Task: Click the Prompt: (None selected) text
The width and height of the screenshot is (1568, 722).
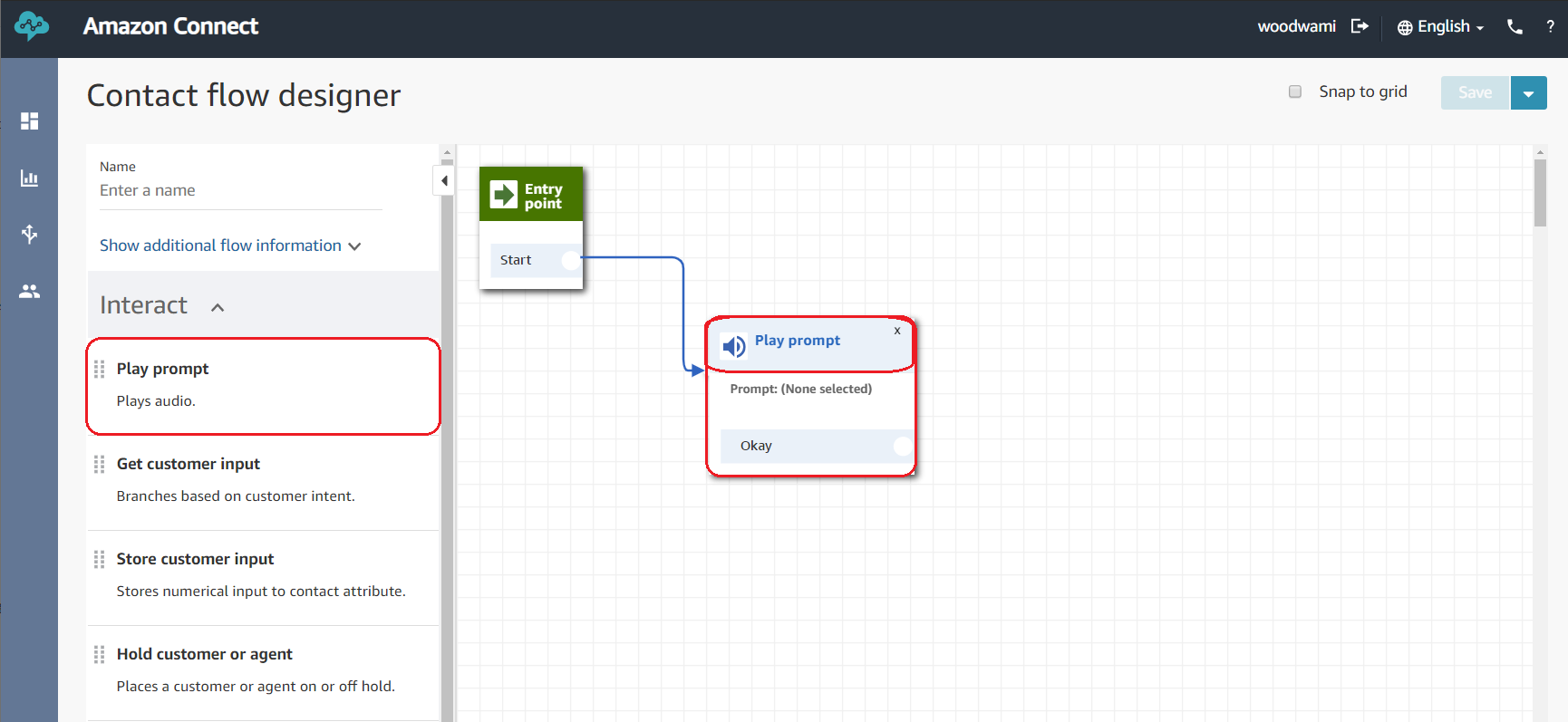Action: point(801,390)
